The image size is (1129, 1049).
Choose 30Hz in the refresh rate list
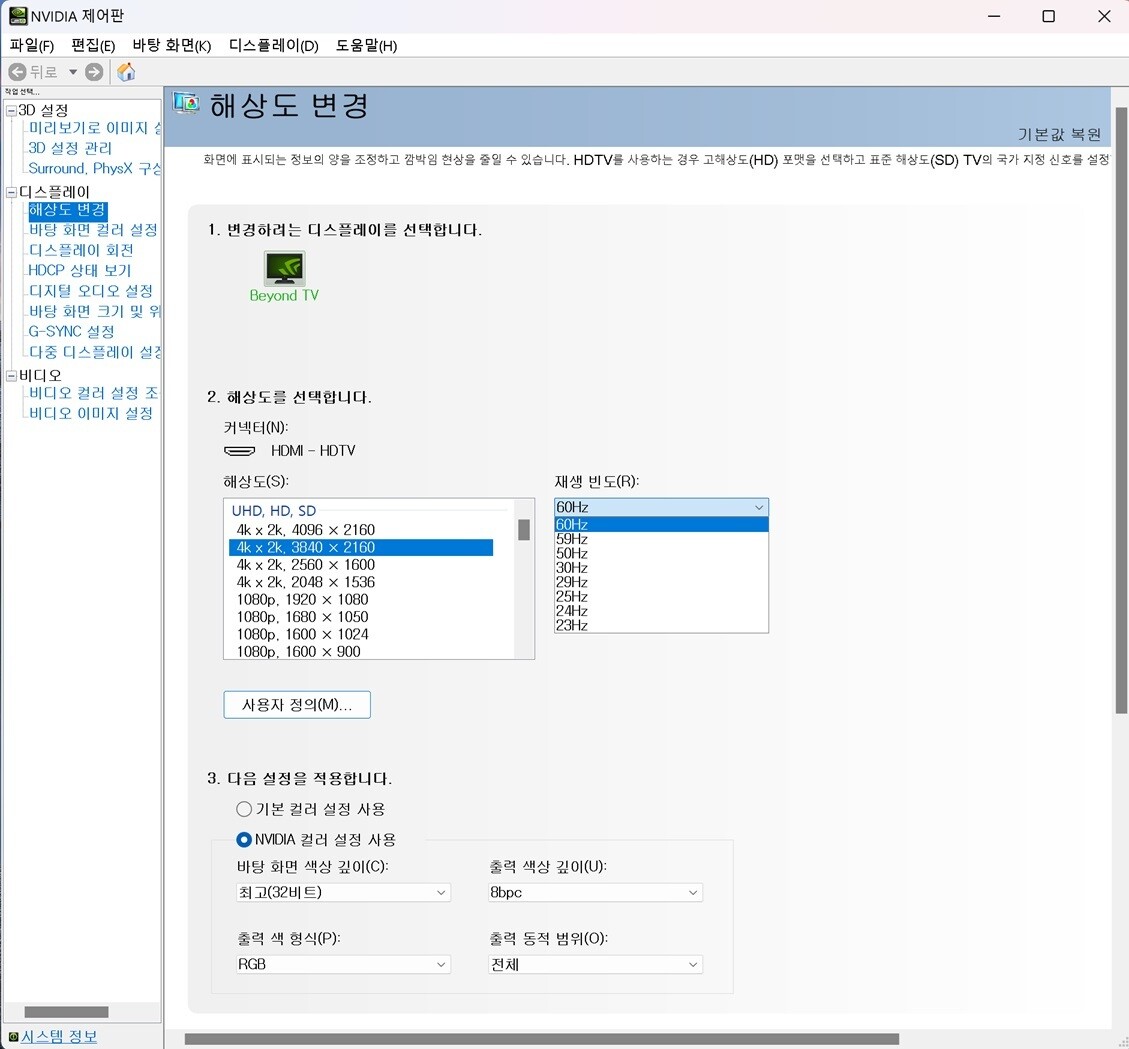pyautogui.click(x=661, y=567)
